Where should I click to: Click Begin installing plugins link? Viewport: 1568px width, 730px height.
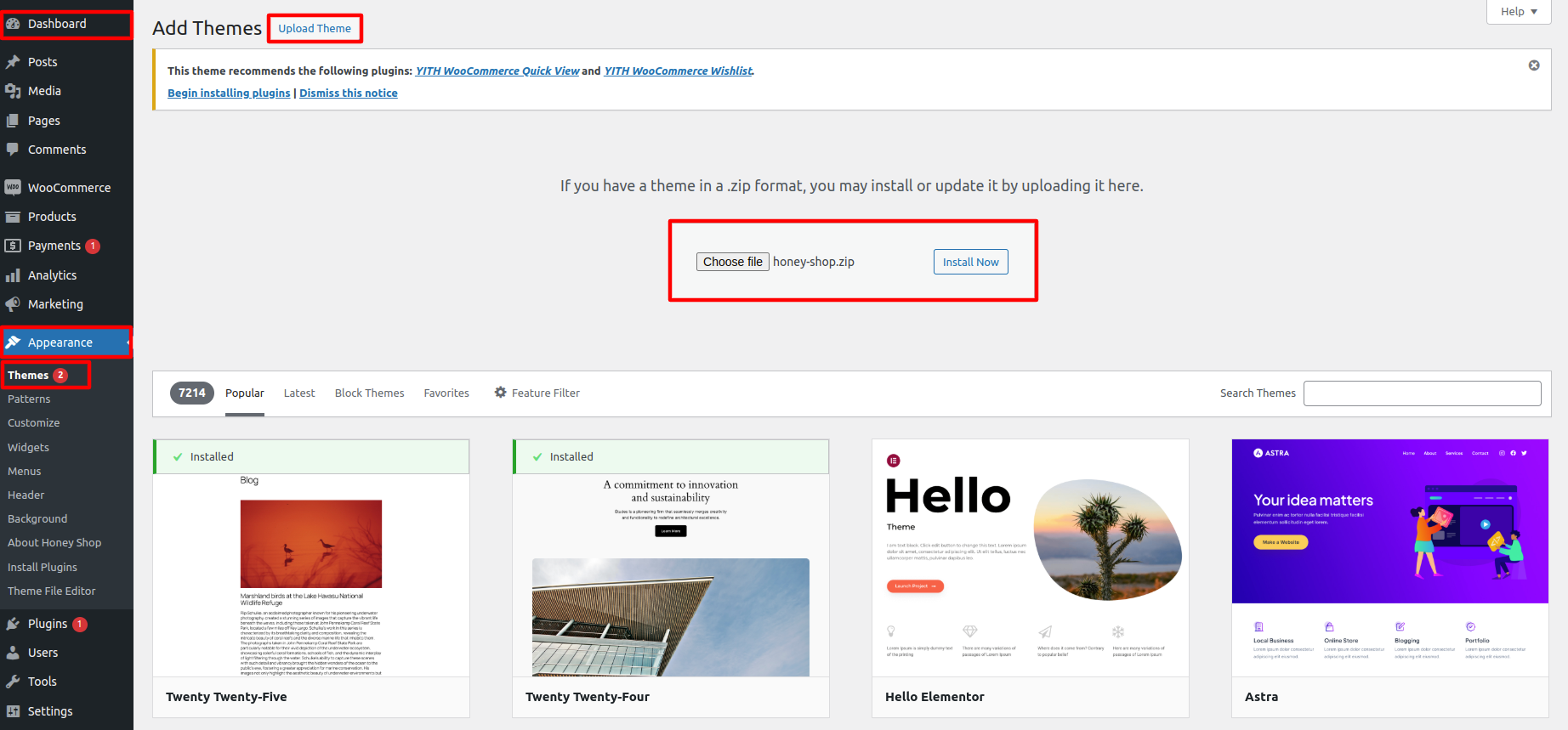[x=229, y=93]
